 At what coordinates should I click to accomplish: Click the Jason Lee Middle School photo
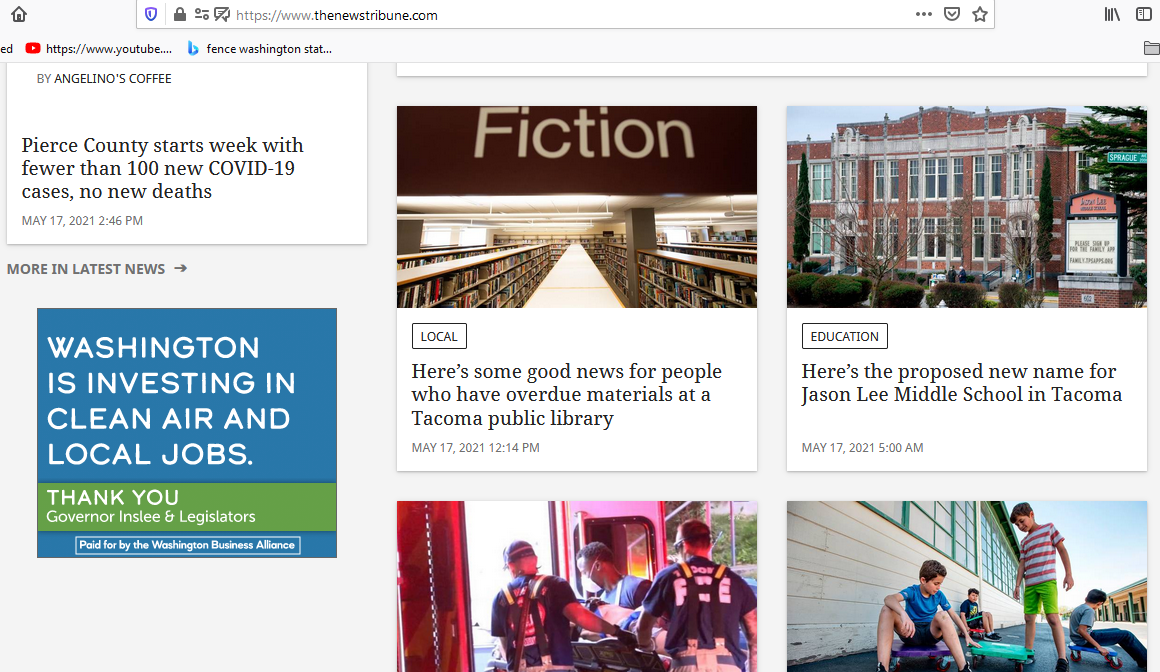click(967, 206)
